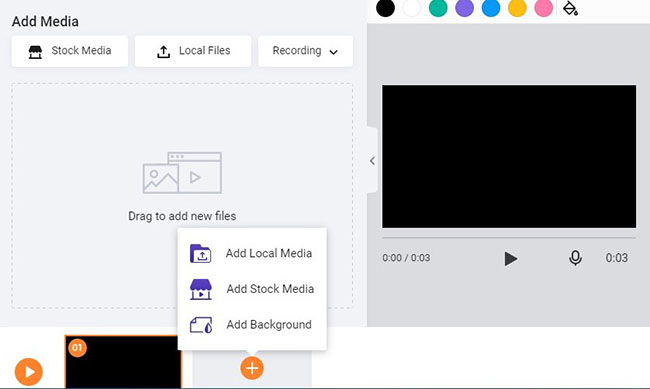
Task: Choose Add Stock Media from popup
Action: pyautogui.click(x=252, y=289)
